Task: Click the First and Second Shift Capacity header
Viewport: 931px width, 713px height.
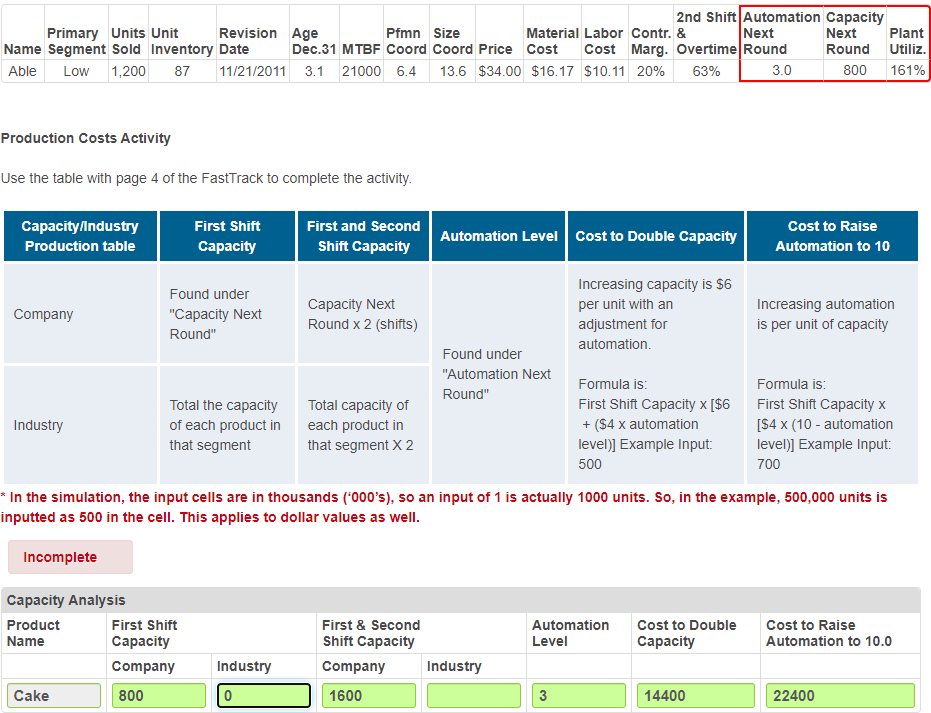Action: click(x=363, y=236)
